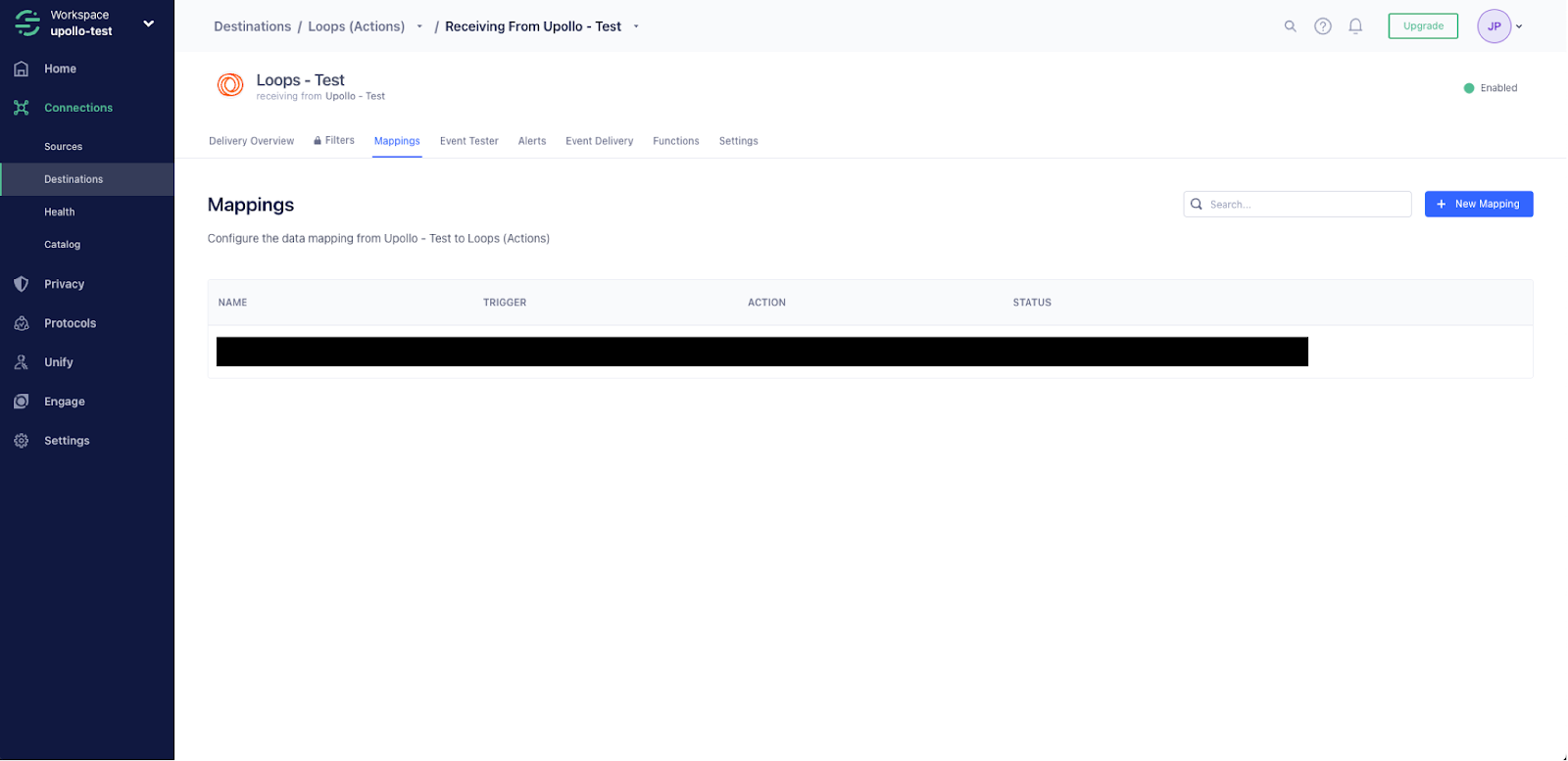Click the Destinations breadcrumb link
This screenshot has width=1568, height=761.
point(252,26)
